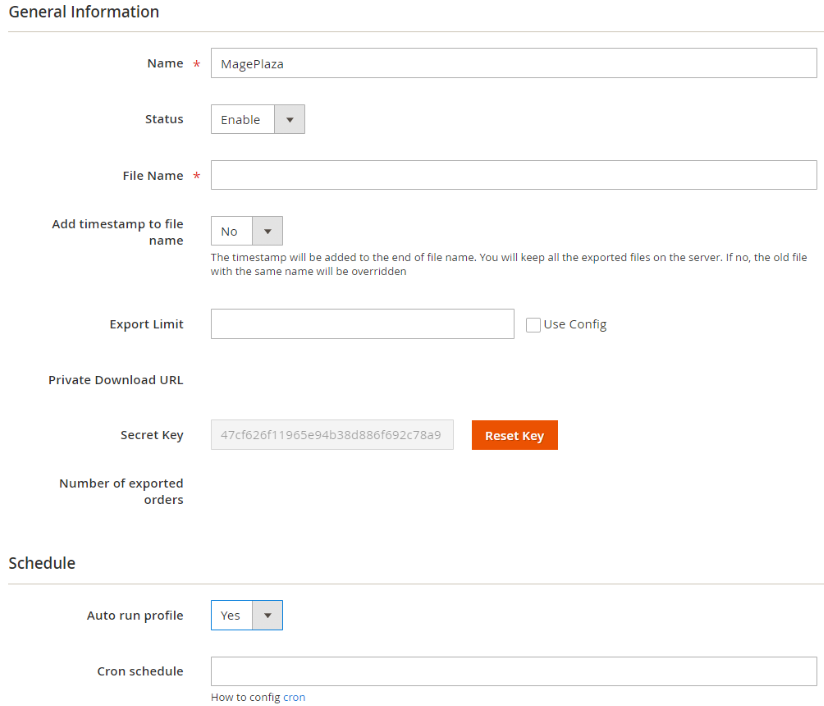Click the Cron schedule label
This screenshot has height=706, width=824.
(x=139, y=671)
